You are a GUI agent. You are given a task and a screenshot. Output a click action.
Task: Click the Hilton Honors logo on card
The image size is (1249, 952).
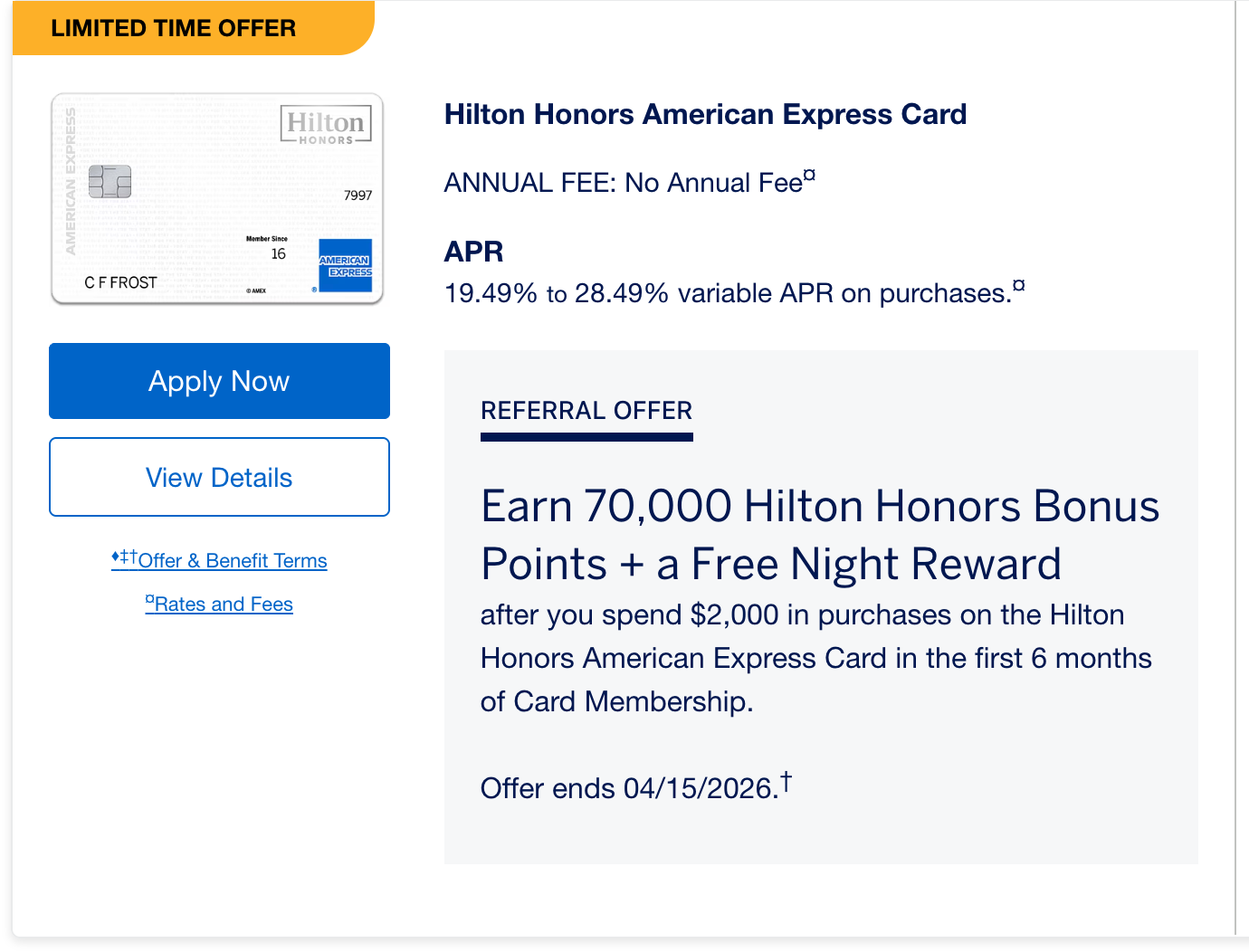click(326, 126)
